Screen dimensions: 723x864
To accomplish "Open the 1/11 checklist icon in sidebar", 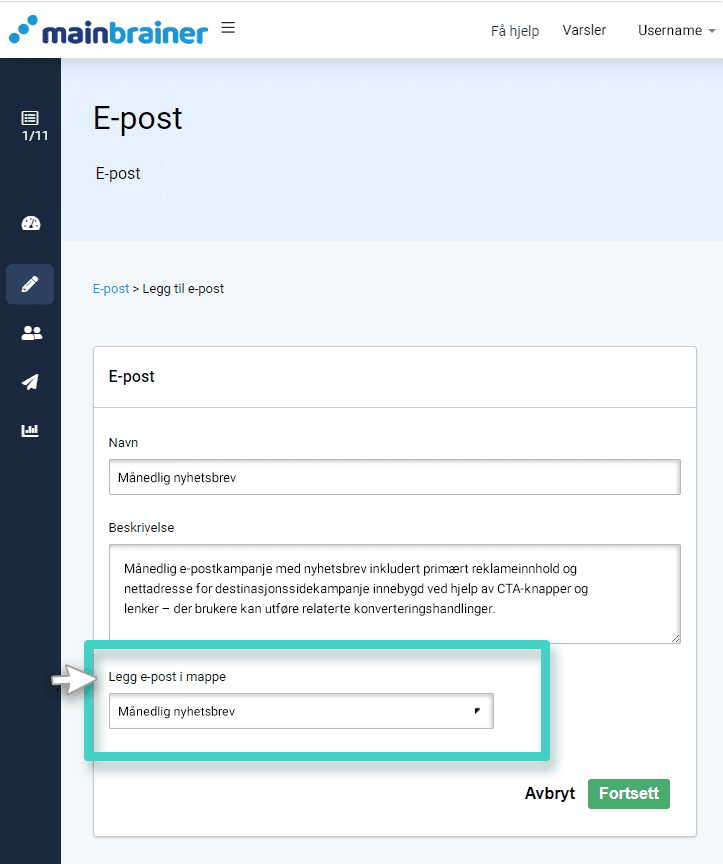I will pyautogui.click(x=30, y=125).
